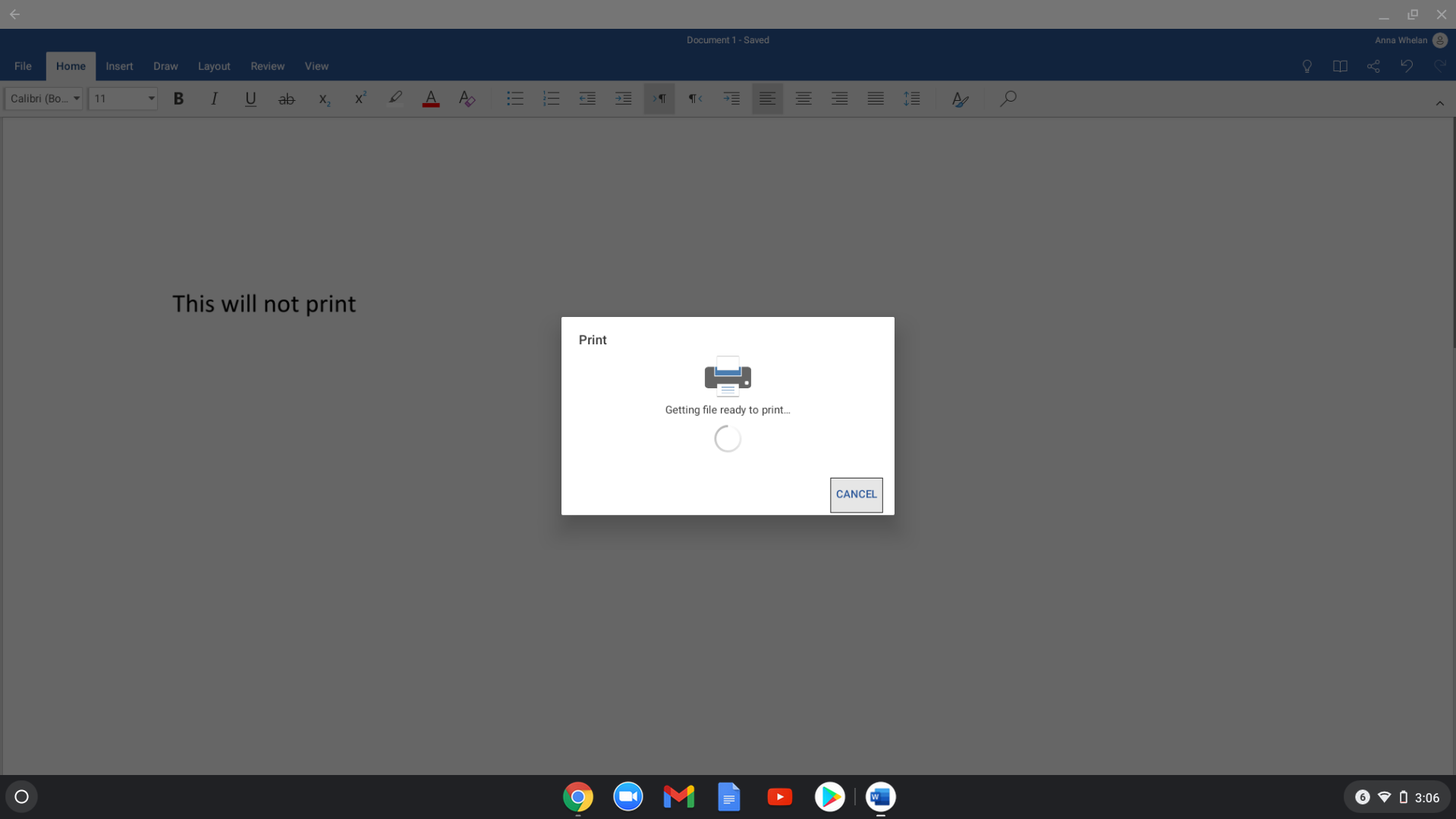The height and width of the screenshot is (819, 1456).
Task: Decrease the paragraph indent
Action: coord(587,99)
